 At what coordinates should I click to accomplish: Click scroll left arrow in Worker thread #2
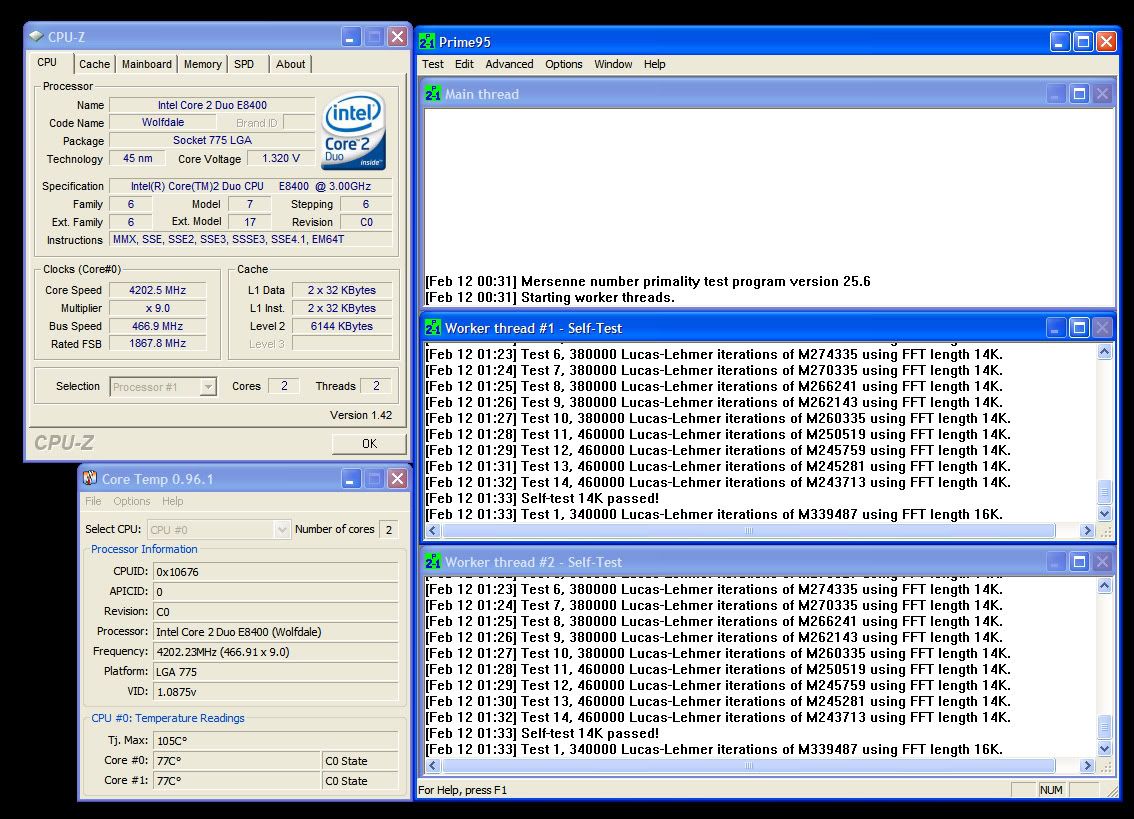pyautogui.click(x=432, y=765)
